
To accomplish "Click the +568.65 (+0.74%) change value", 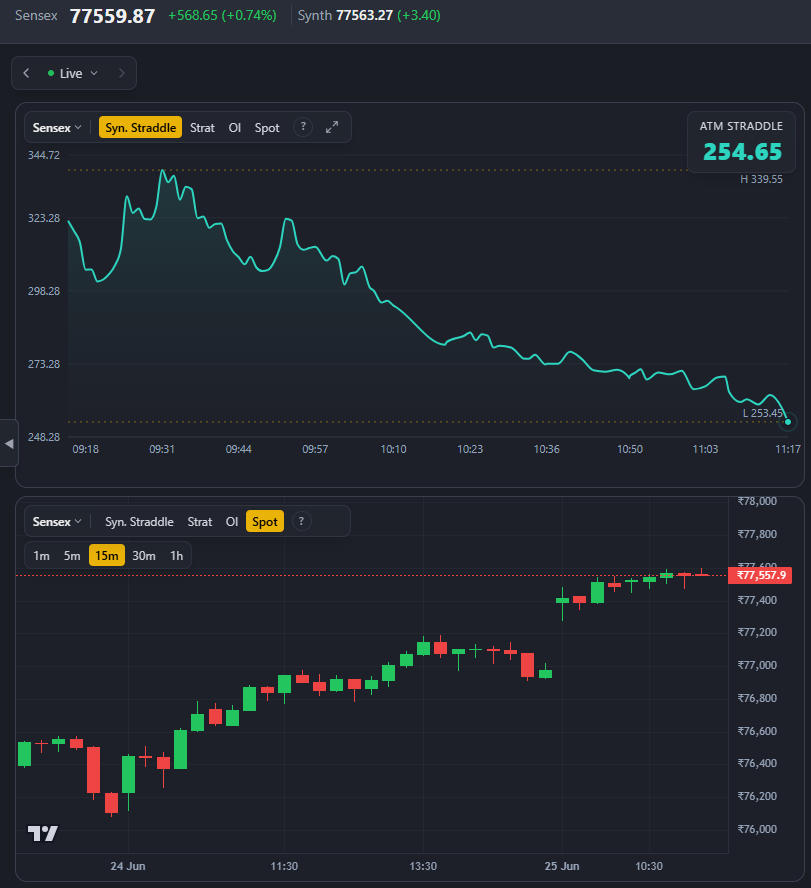I will click(223, 15).
